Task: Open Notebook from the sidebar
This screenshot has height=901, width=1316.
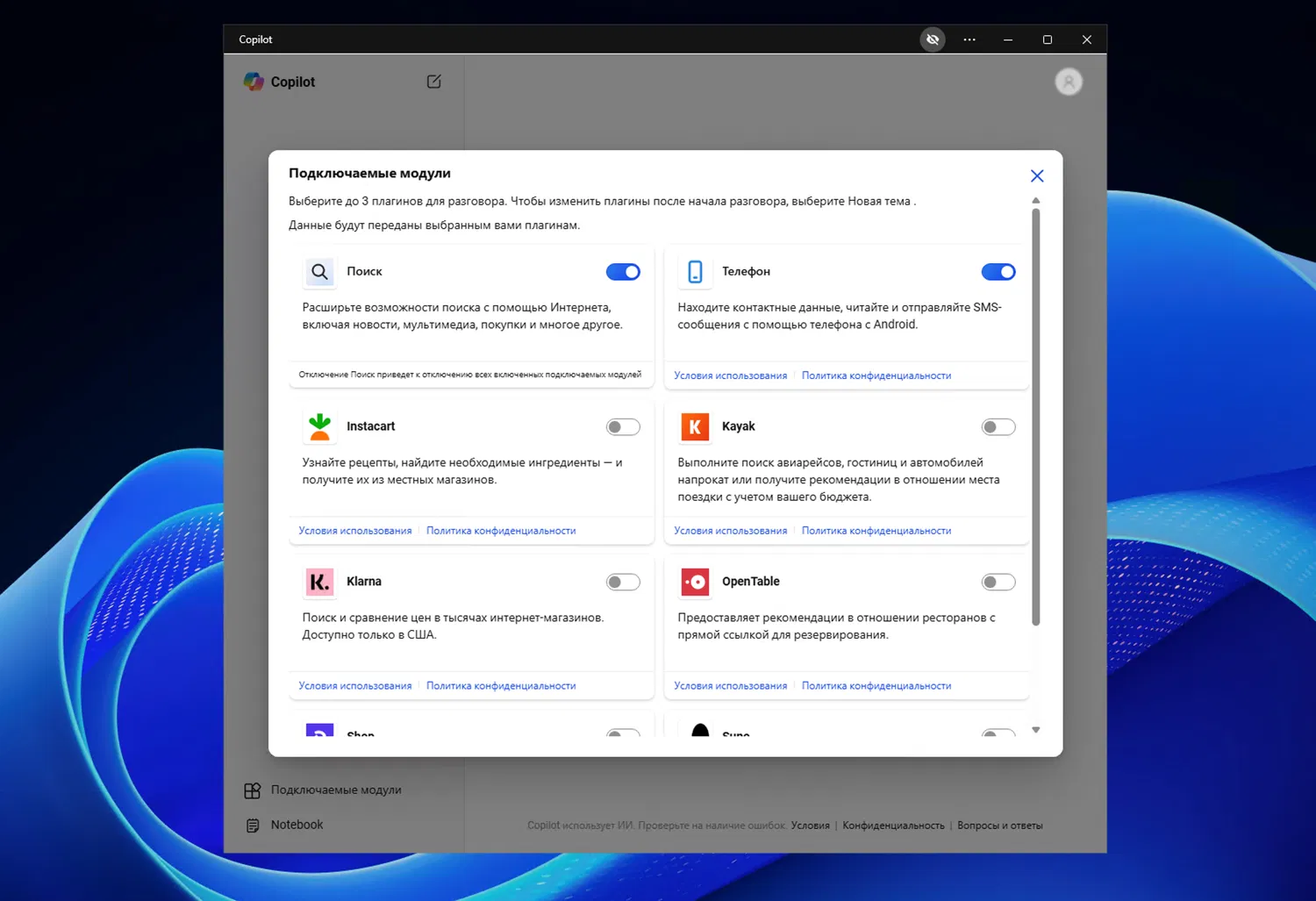Action: [x=297, y=825]
